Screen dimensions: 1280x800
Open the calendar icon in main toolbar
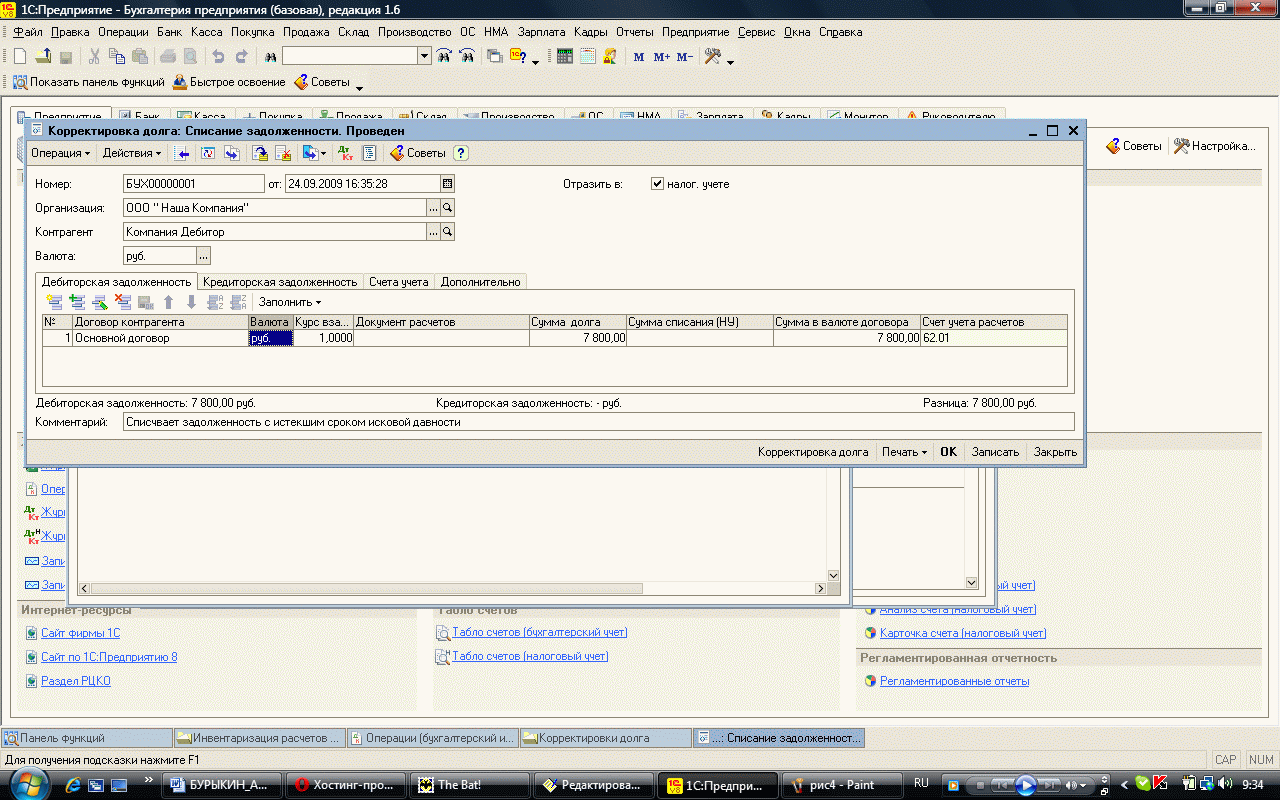tap(588, 57)
